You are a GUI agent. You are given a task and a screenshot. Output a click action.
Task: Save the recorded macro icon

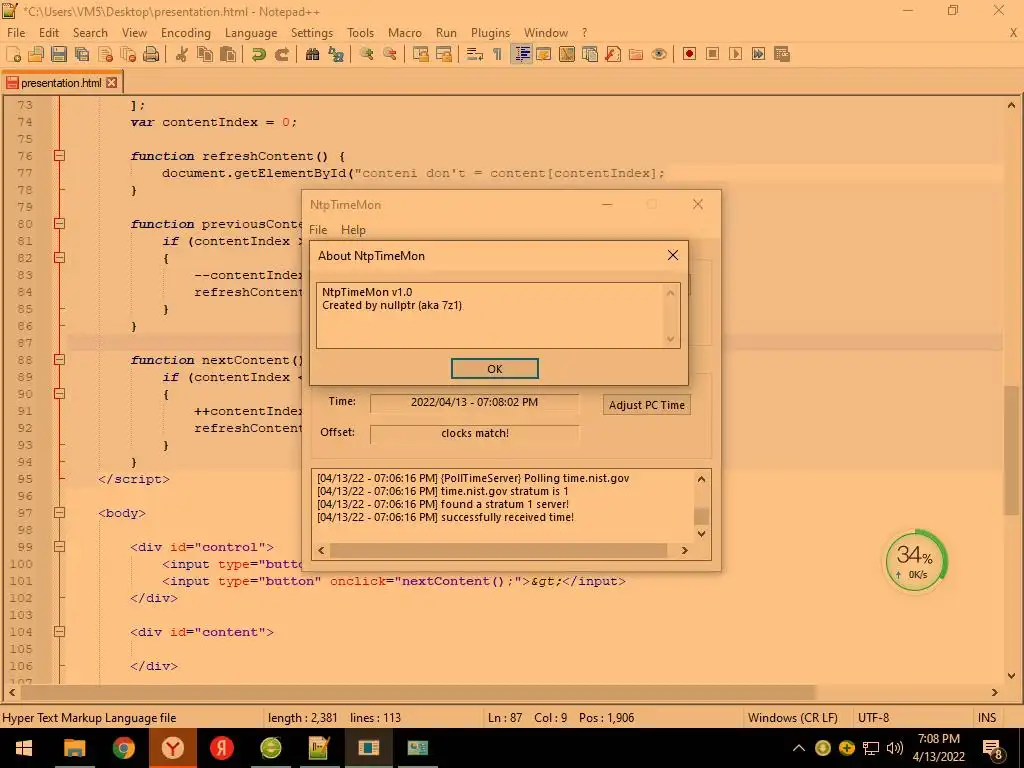(782, 54)
